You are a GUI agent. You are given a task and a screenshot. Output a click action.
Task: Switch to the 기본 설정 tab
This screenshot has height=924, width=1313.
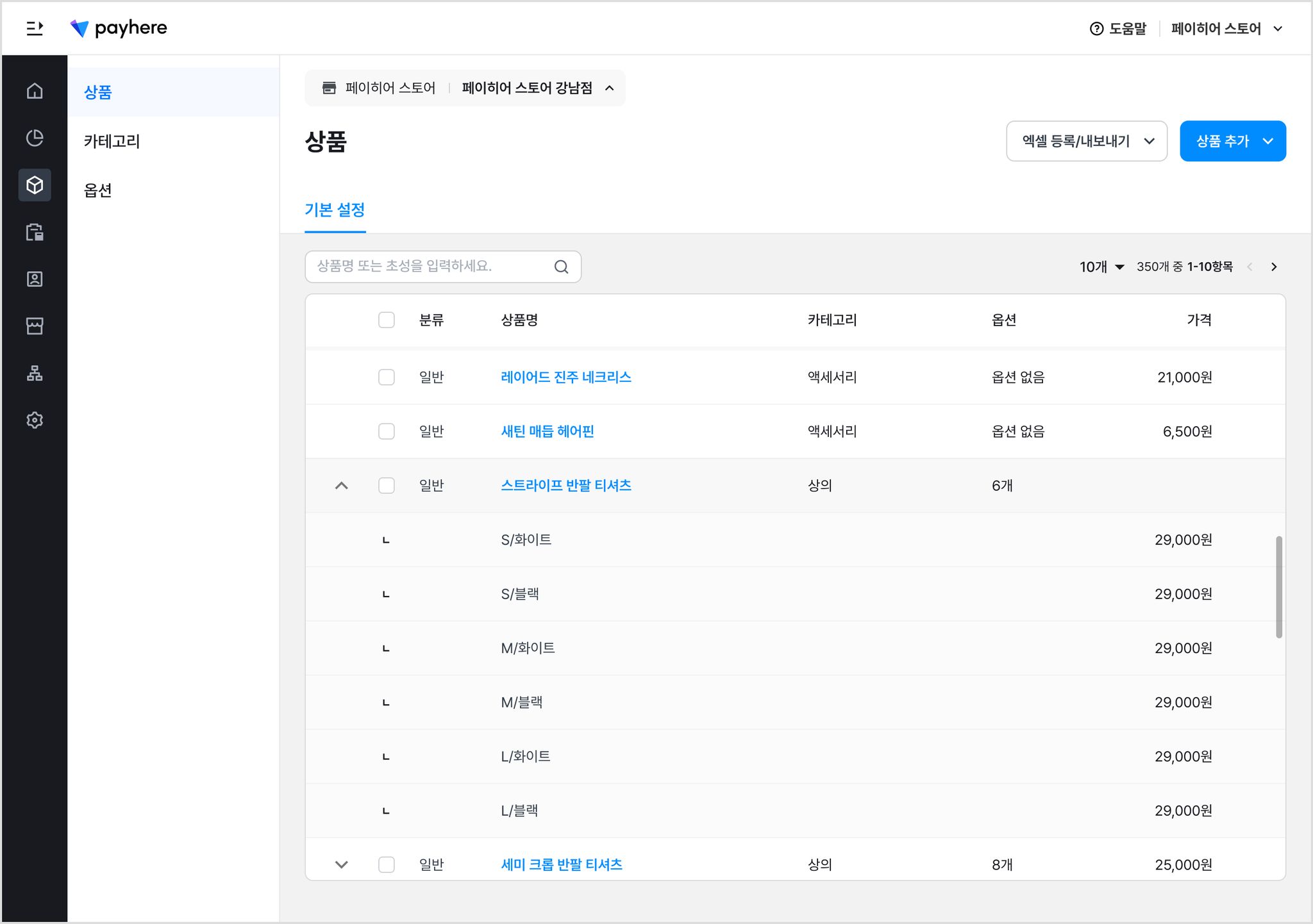[x=335, y=210]
